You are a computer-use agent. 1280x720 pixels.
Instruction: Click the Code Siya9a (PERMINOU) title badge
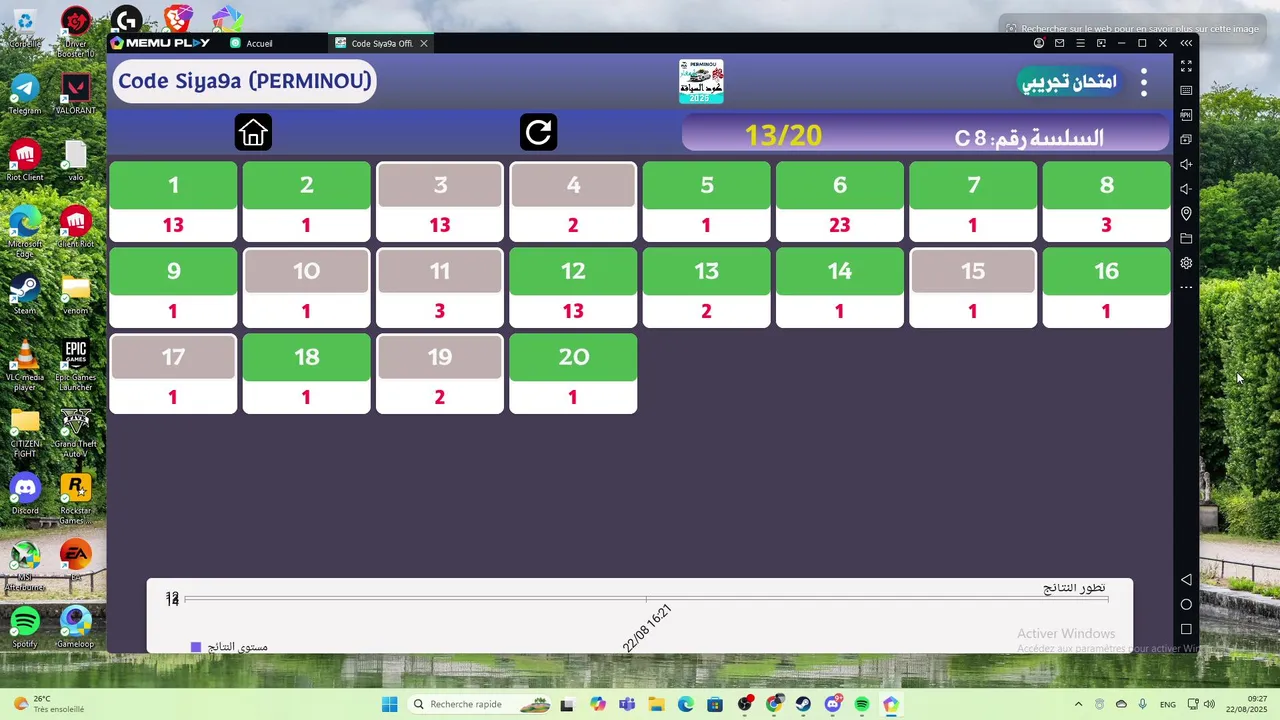pyautogui.click(x=245, y=81)
